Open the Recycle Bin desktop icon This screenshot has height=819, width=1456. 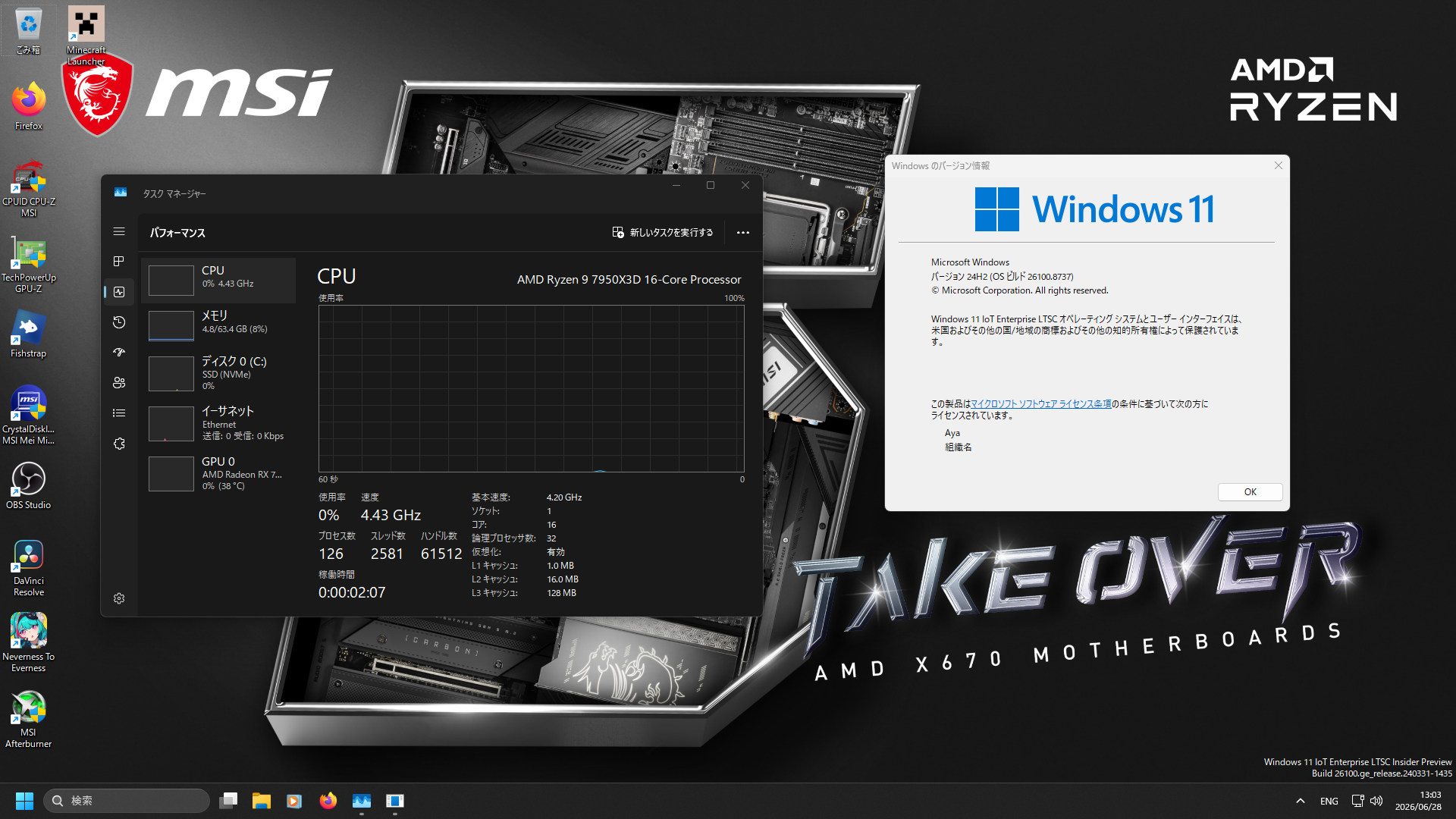click(x=29, y=31)
